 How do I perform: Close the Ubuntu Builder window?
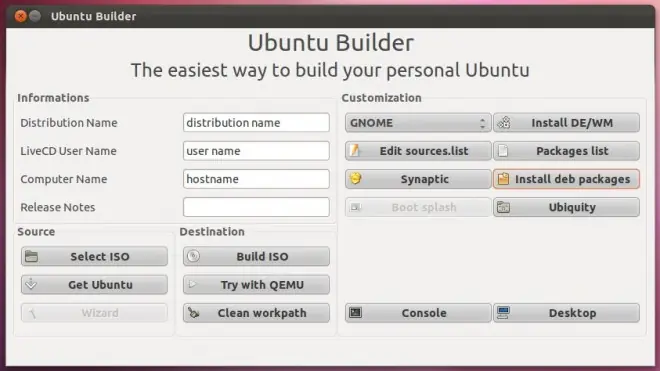20,16
